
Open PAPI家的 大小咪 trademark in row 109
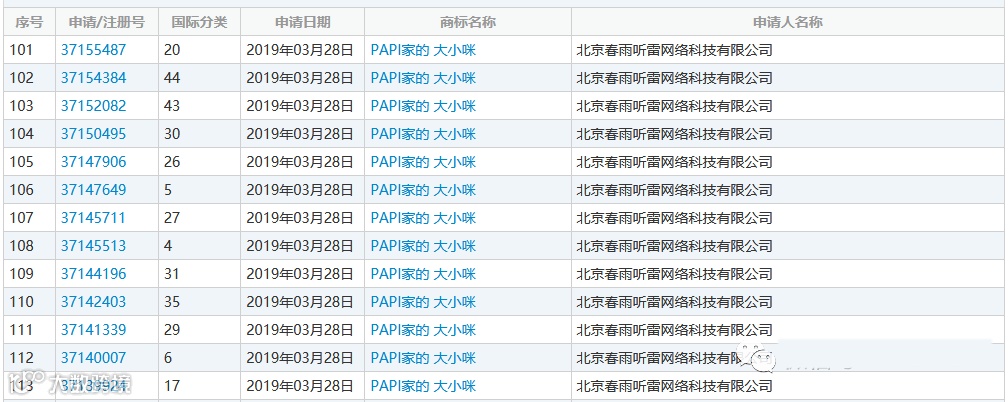pos(424,274)
